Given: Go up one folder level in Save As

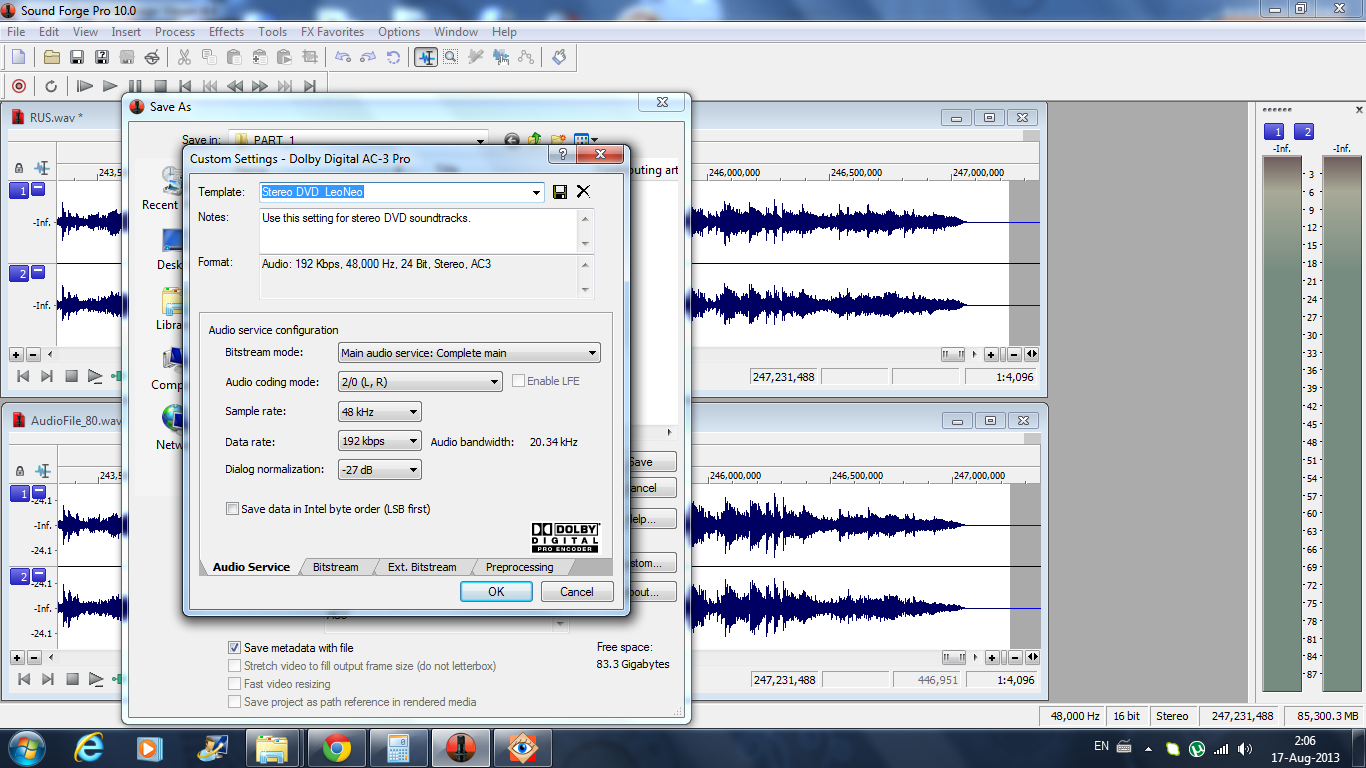Looking at the screenshot, I should 535,140.
